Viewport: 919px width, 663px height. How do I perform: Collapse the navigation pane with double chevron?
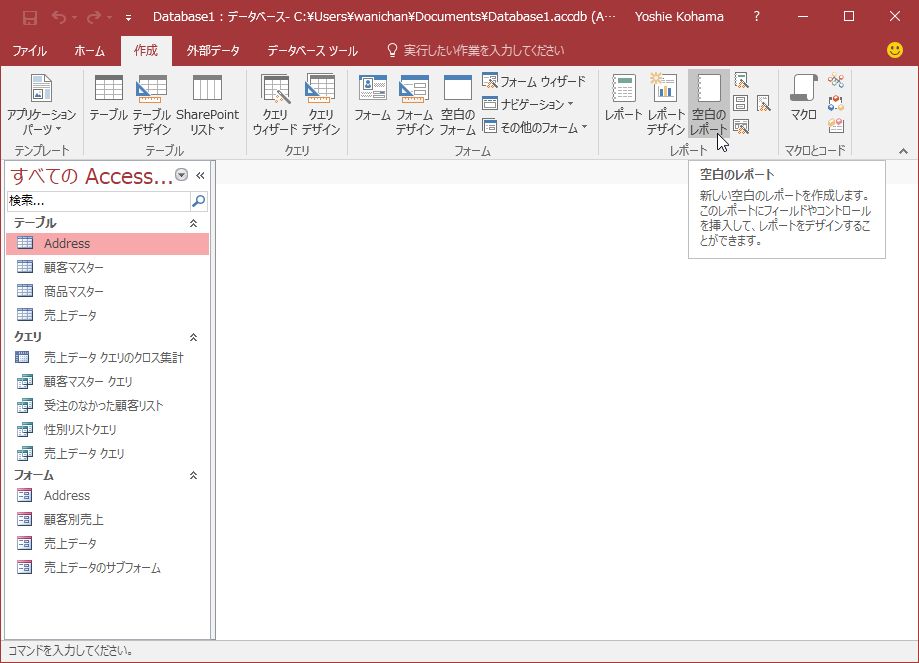tap(200, 175)
